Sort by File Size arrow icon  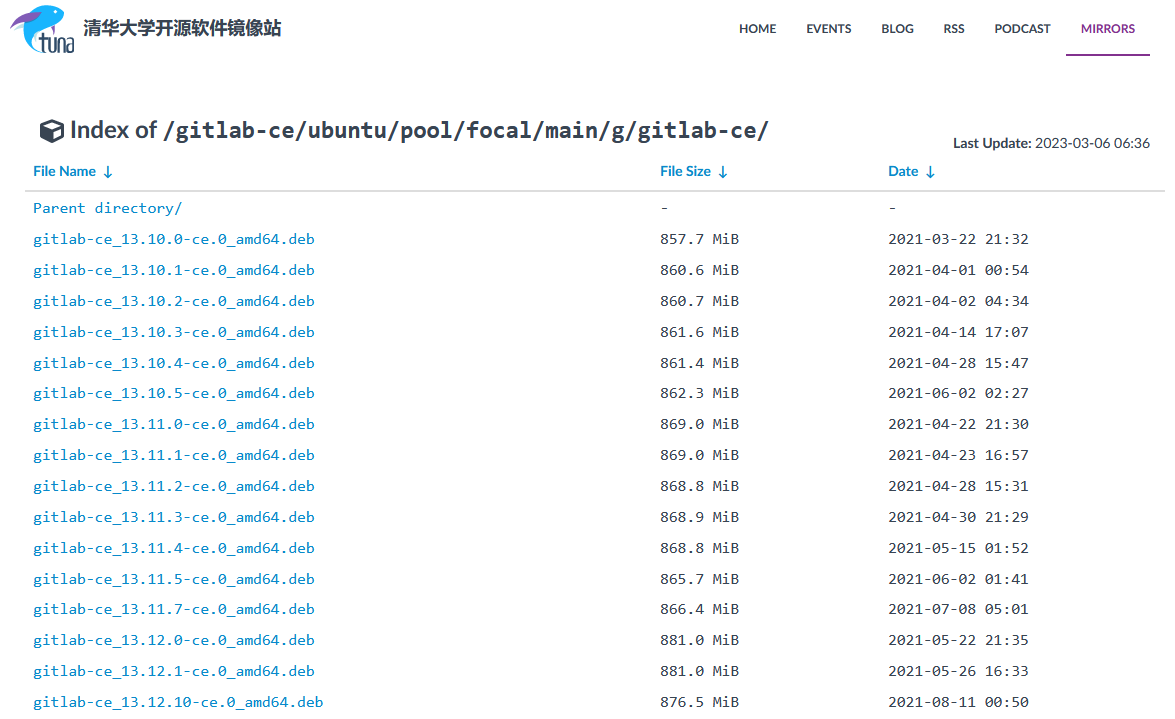point(723,172)
